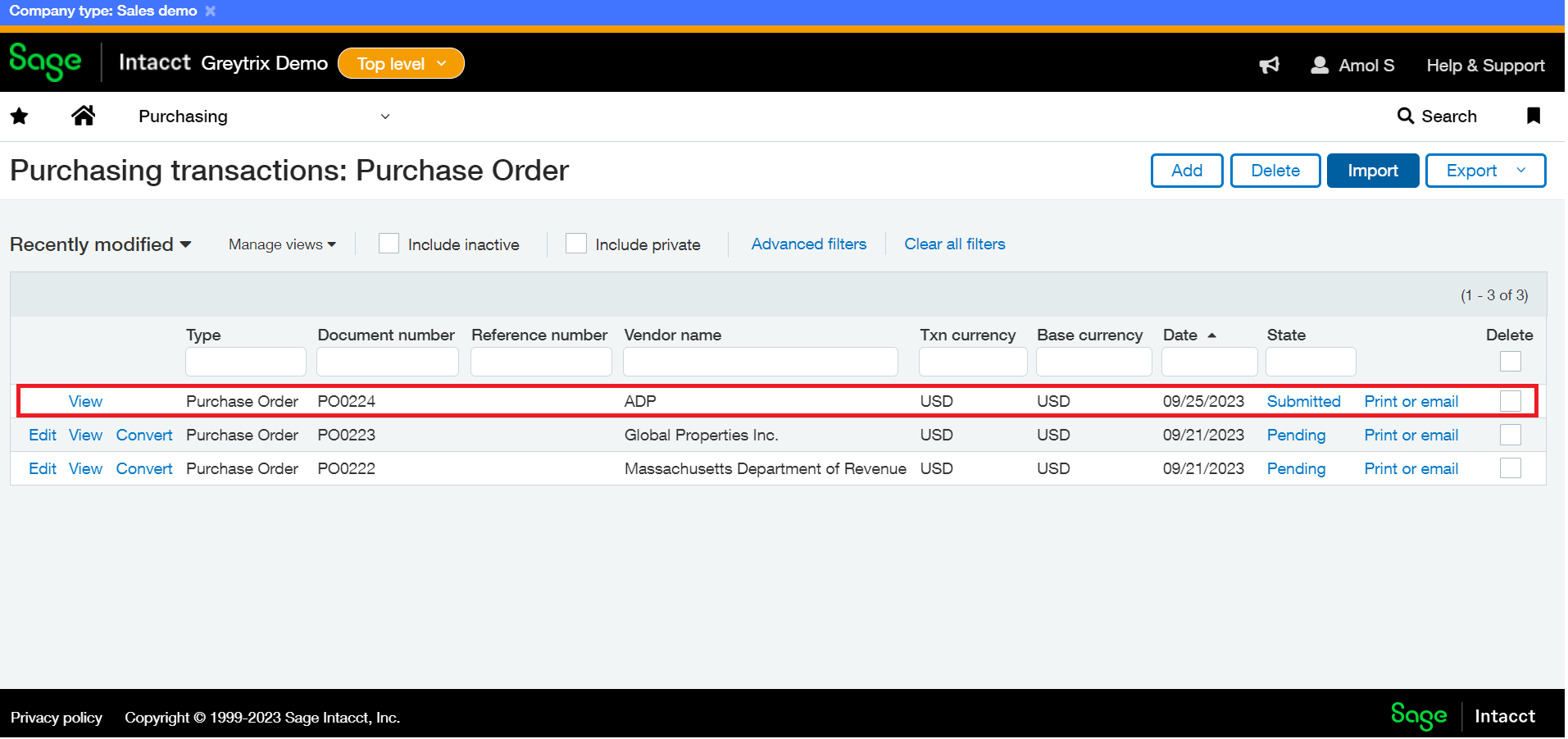
Task: Tick the select-all Delete header checkbox
Action: (1510, 362)
